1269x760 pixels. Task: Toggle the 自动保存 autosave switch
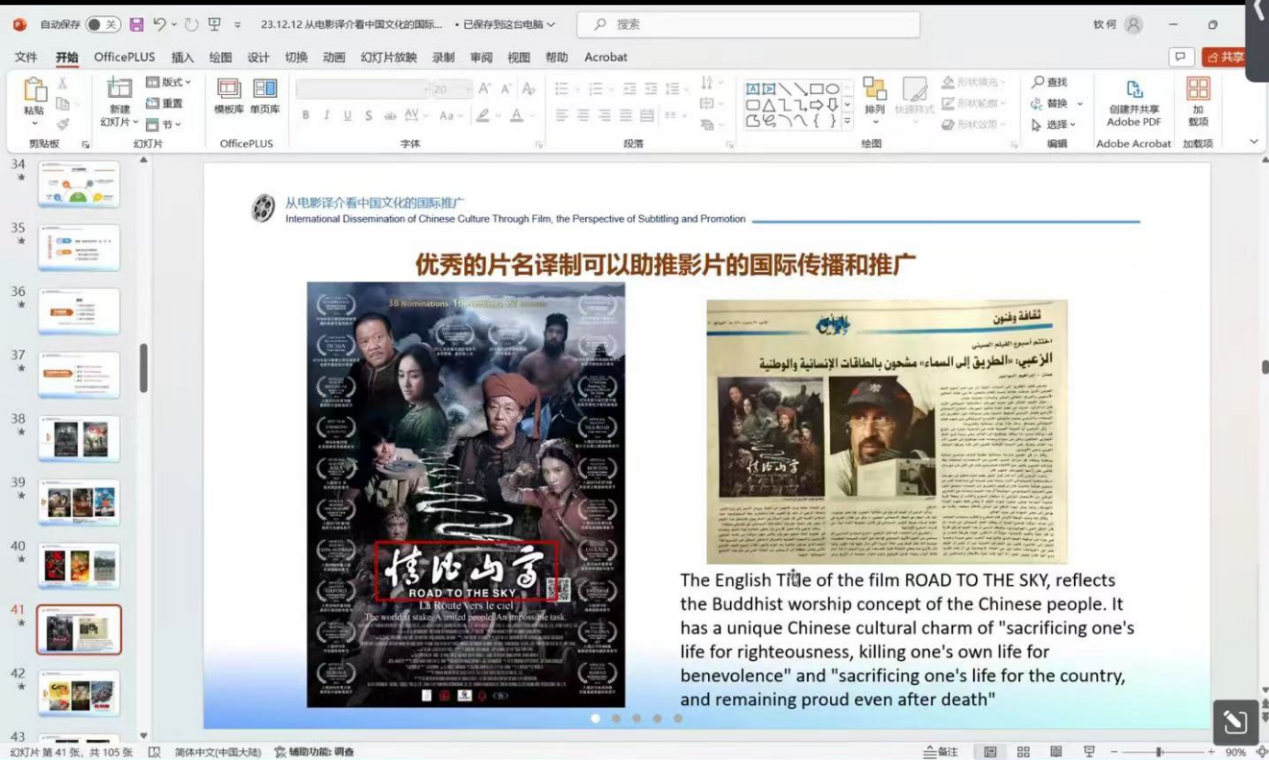click(x=103, y=24)
